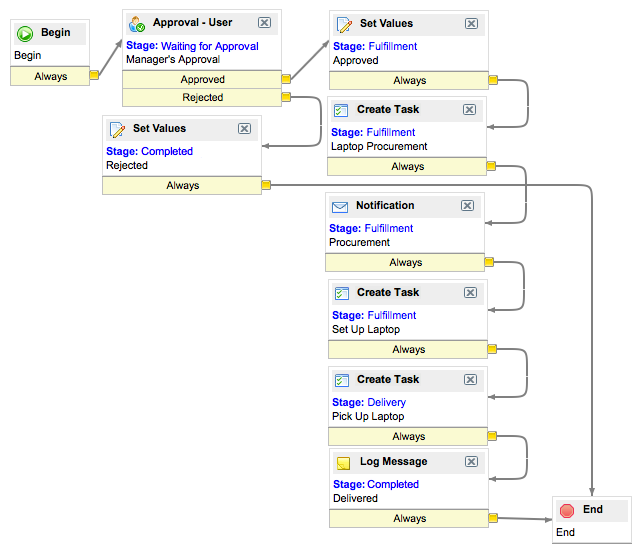Click the red End stop icon
The image size is (640, 555).
pyautogui.click(x=567, y=511)
